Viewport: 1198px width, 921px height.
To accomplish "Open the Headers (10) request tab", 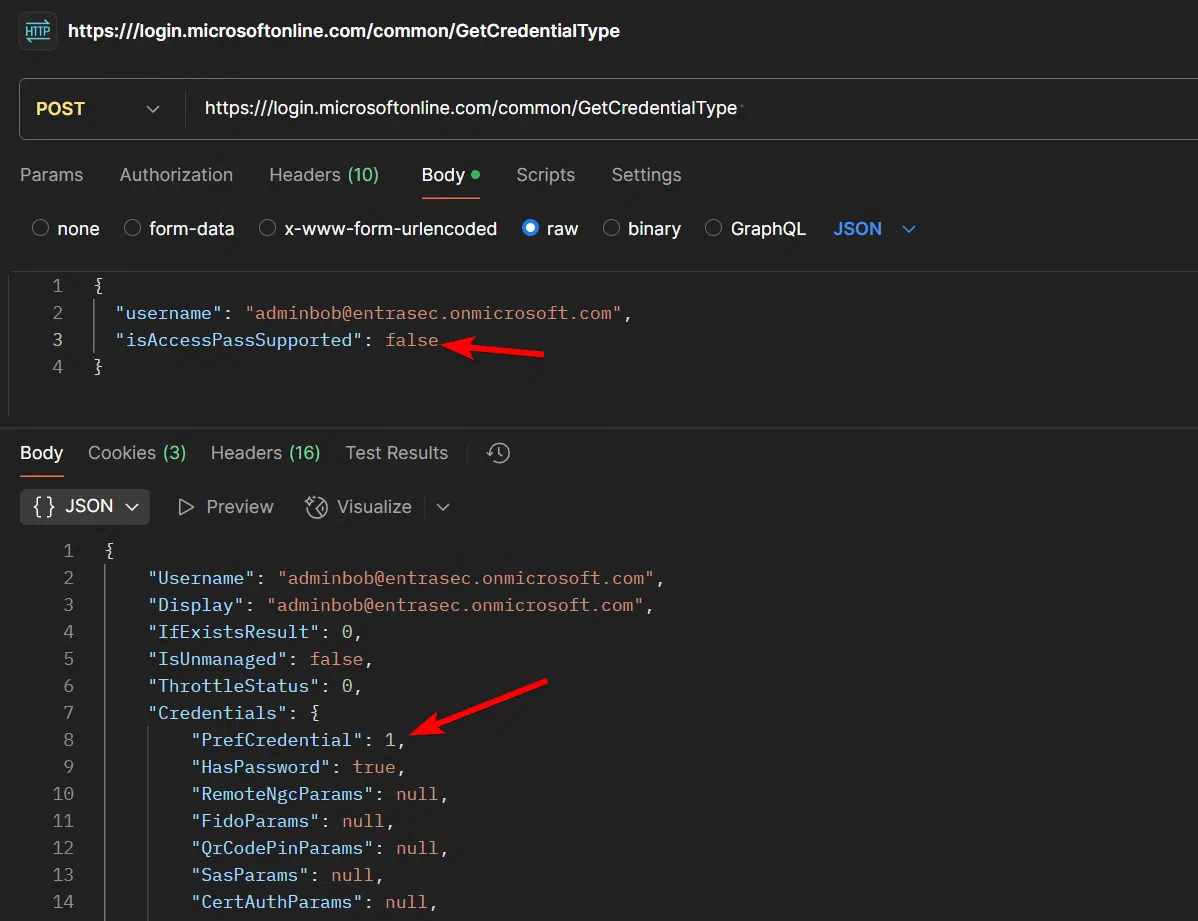I will coord(324,175).
